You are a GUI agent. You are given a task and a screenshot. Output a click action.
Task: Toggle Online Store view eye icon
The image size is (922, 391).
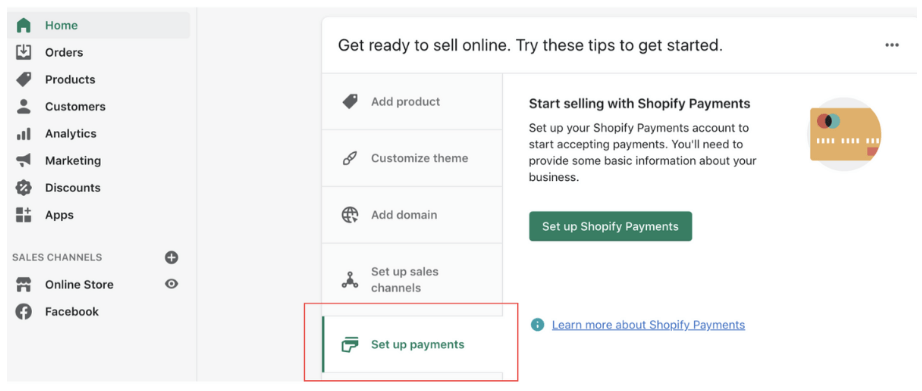tap(171, 284)
